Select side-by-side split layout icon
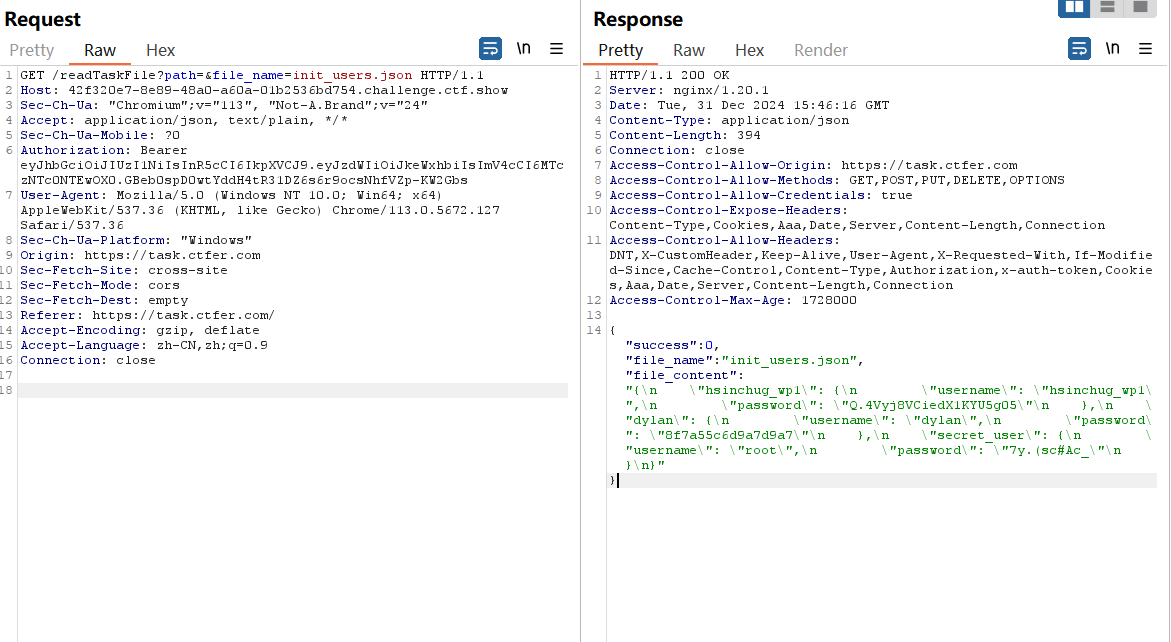 (1074, 8)
